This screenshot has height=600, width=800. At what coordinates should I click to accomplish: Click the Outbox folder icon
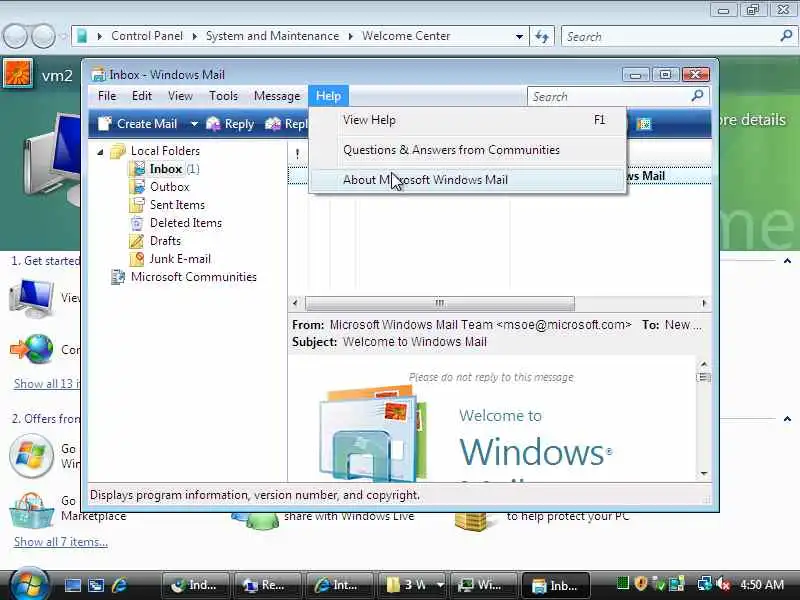[137, 187]
